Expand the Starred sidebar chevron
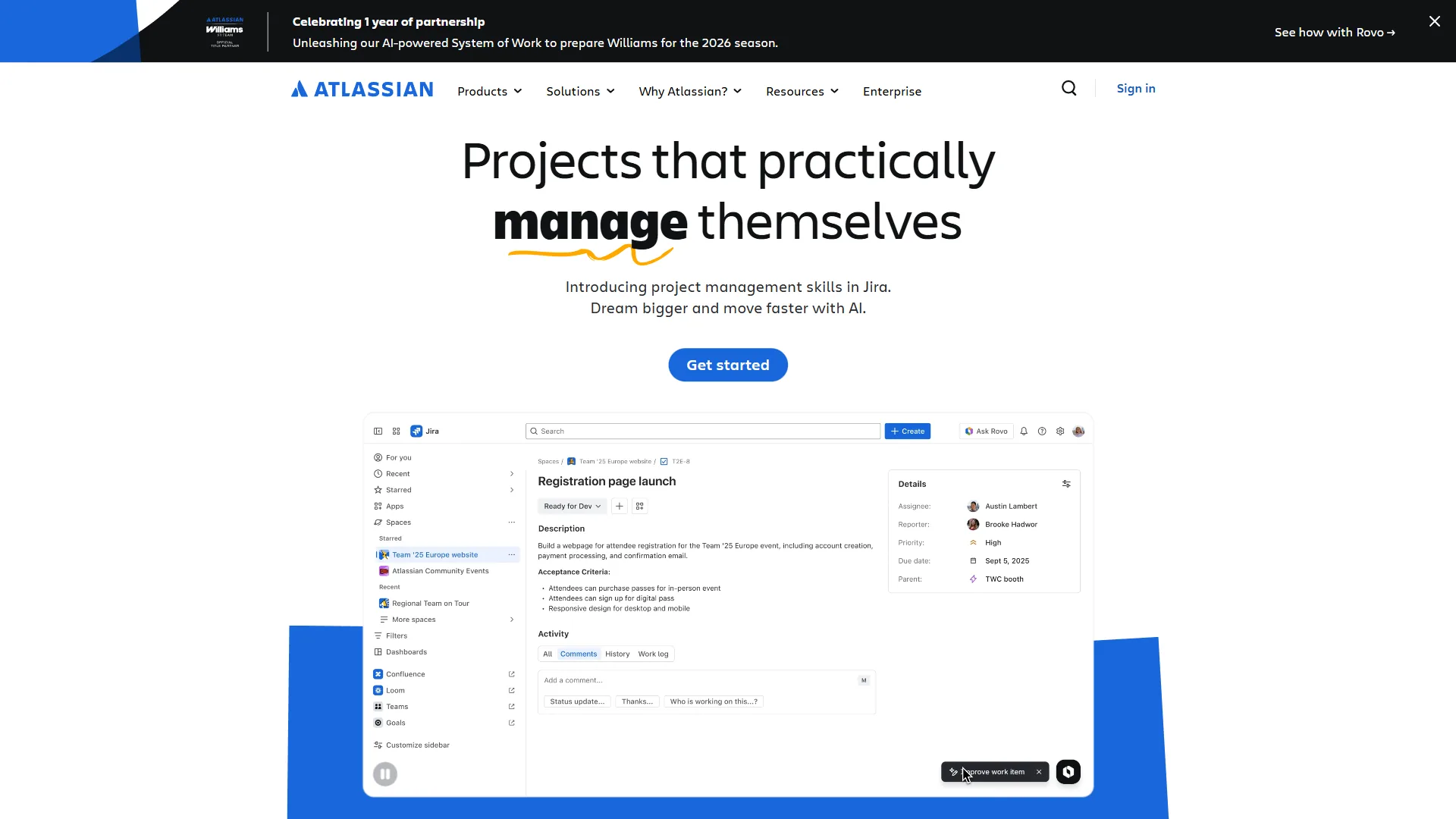The width and height of the screenshot is (1456, 819). [512, 490]
